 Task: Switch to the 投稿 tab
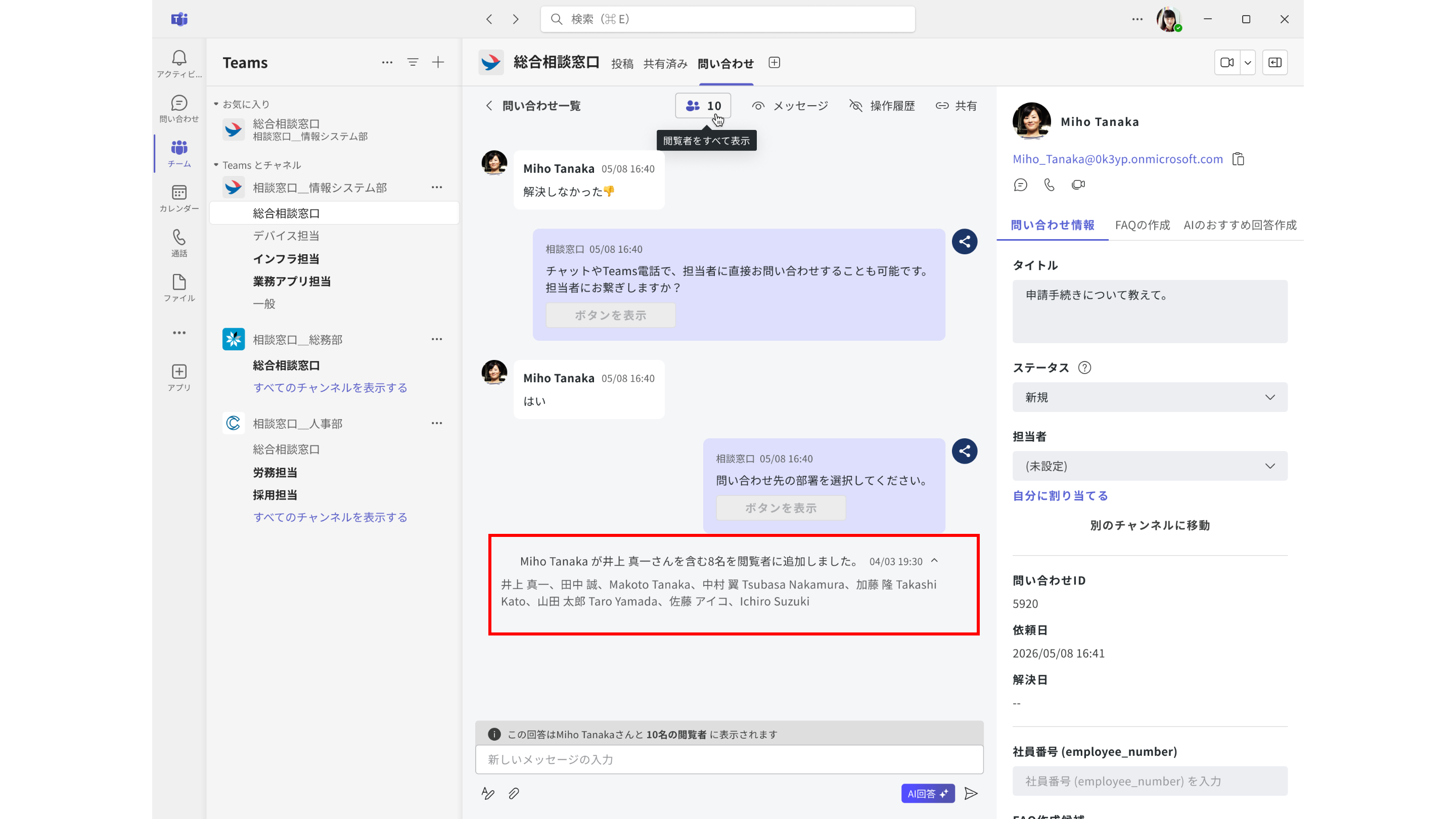coord(622,63)
